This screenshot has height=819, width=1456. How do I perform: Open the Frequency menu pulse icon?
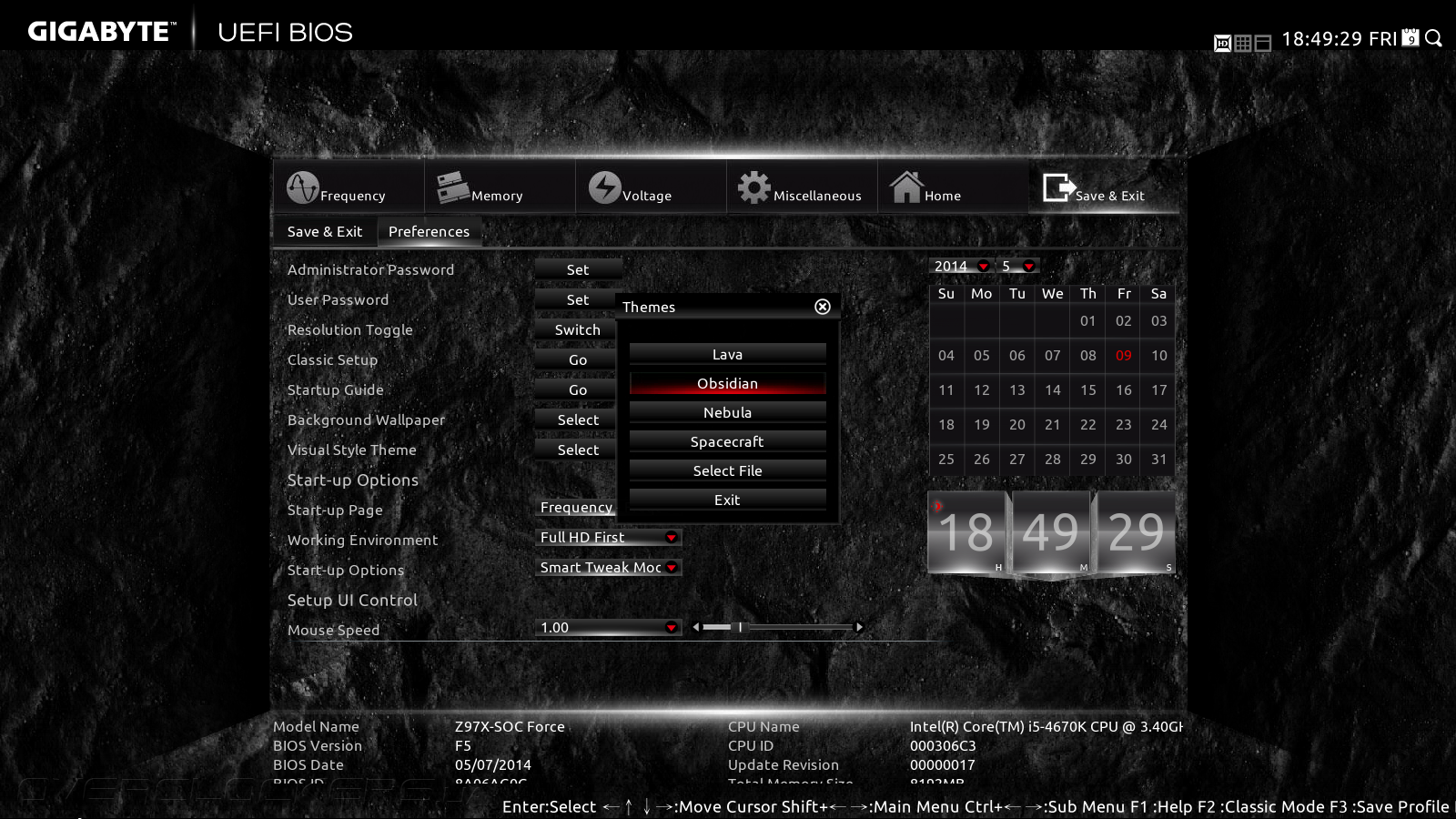coord(303,187)
